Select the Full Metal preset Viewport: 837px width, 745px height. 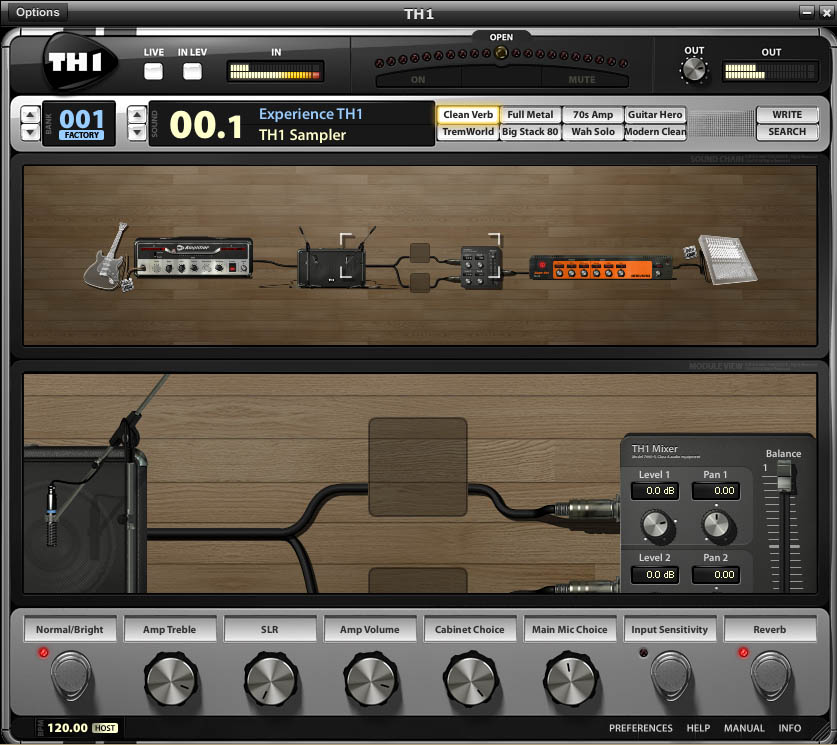tap(530, 115)
